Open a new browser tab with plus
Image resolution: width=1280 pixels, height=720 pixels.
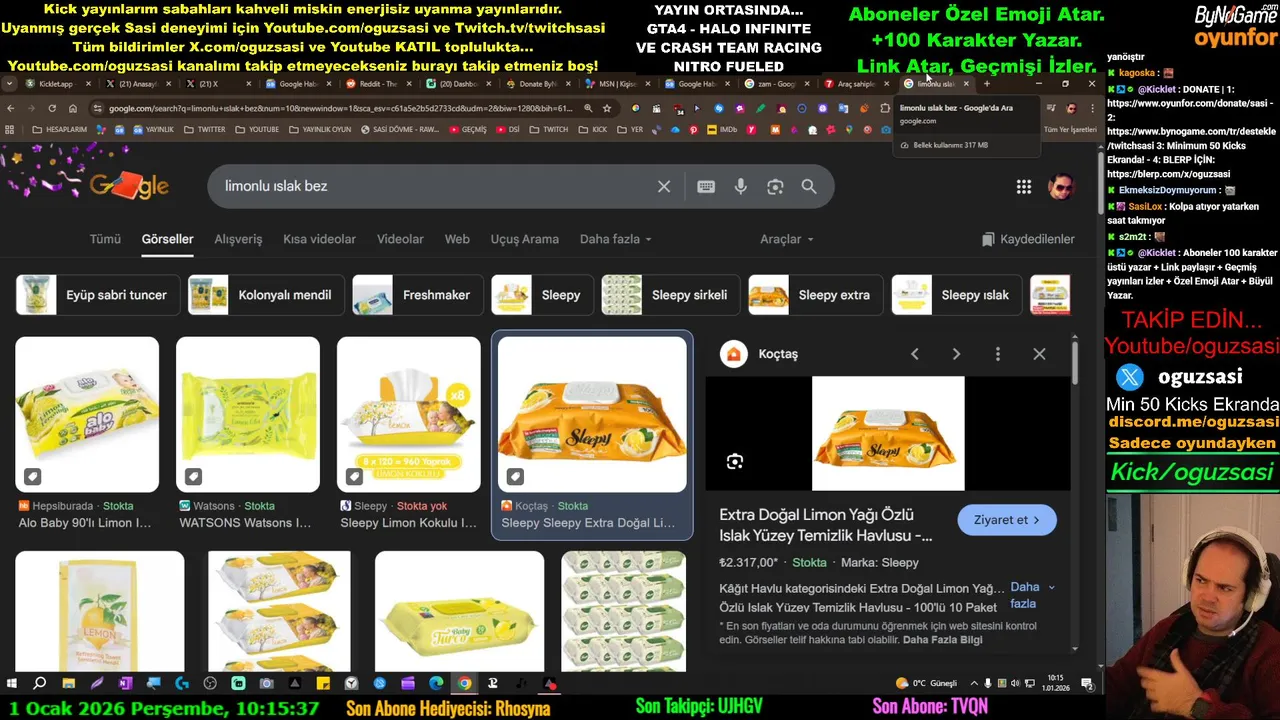tap(986, 84)
